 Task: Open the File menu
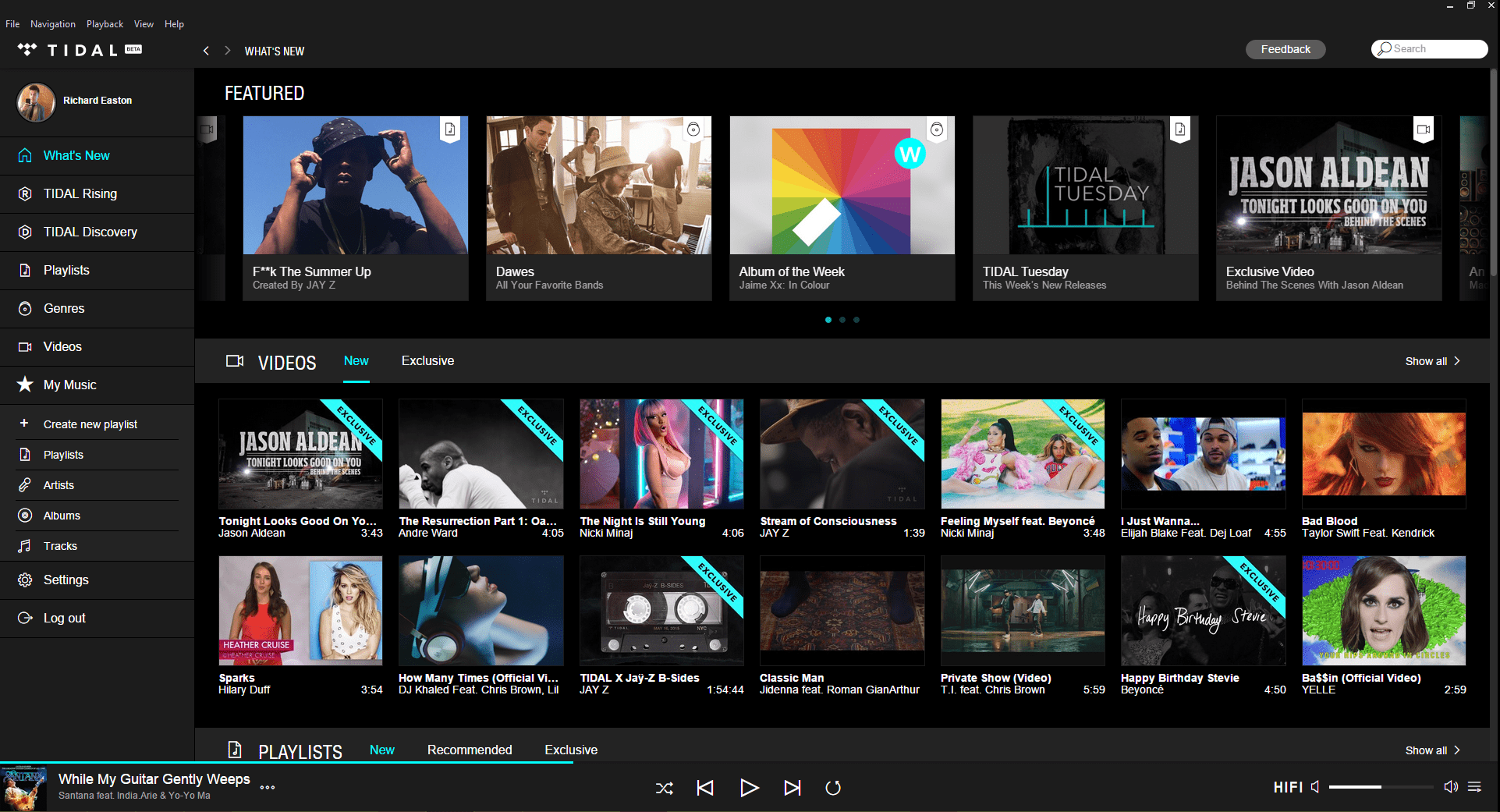[12, 24]
